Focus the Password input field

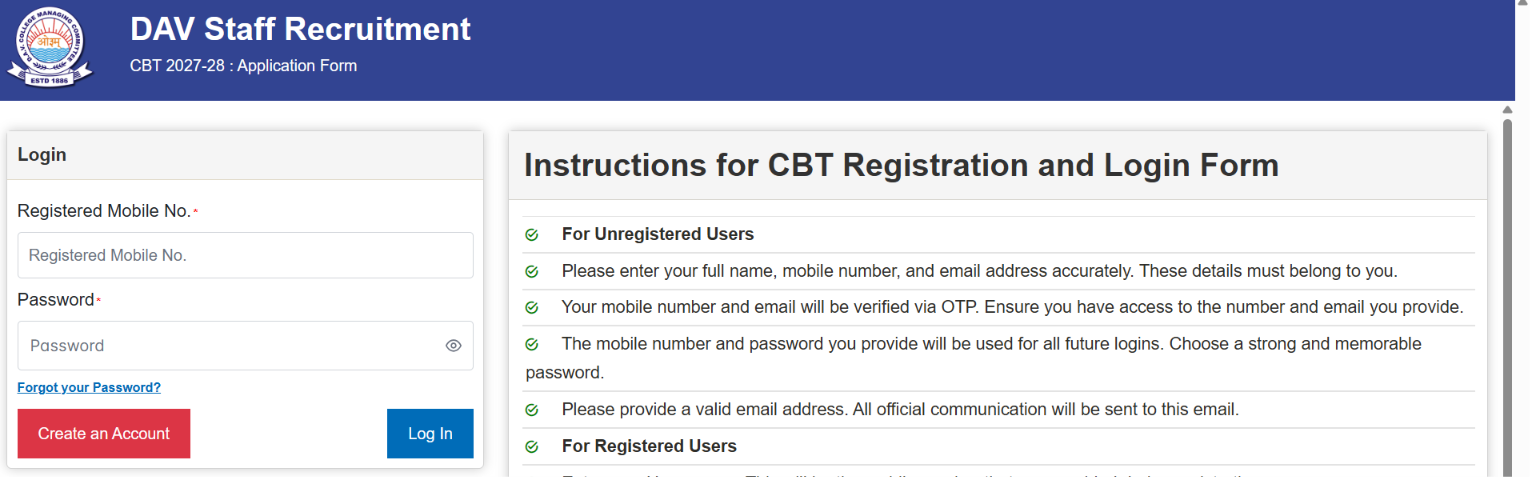click(245, 346)
